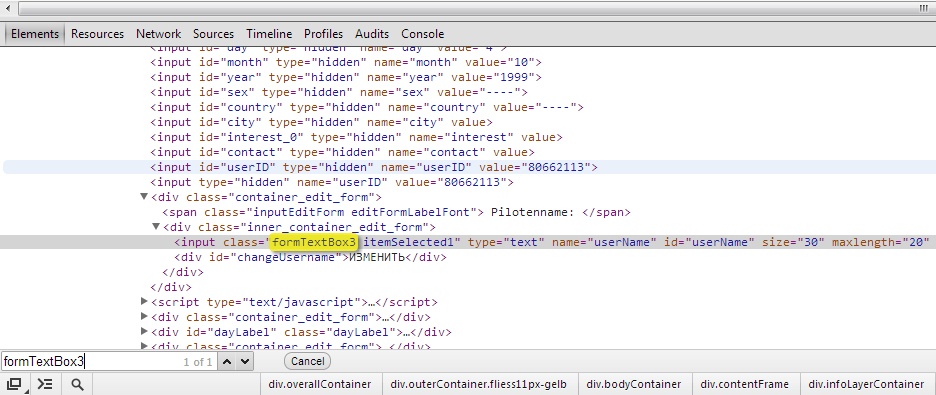Select the input id="contact" line
936x395 pixels.
pos(342,152)
